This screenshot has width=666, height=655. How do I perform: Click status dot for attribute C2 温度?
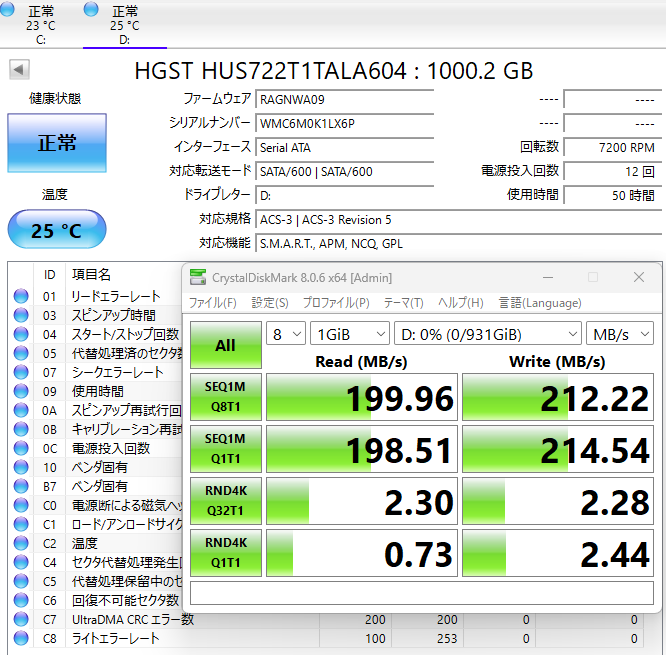[21, 543]
